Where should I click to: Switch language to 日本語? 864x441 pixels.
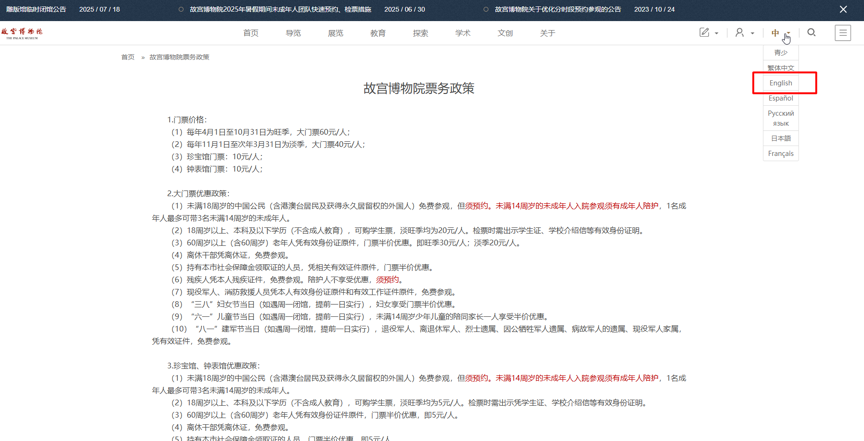[780, 138]
